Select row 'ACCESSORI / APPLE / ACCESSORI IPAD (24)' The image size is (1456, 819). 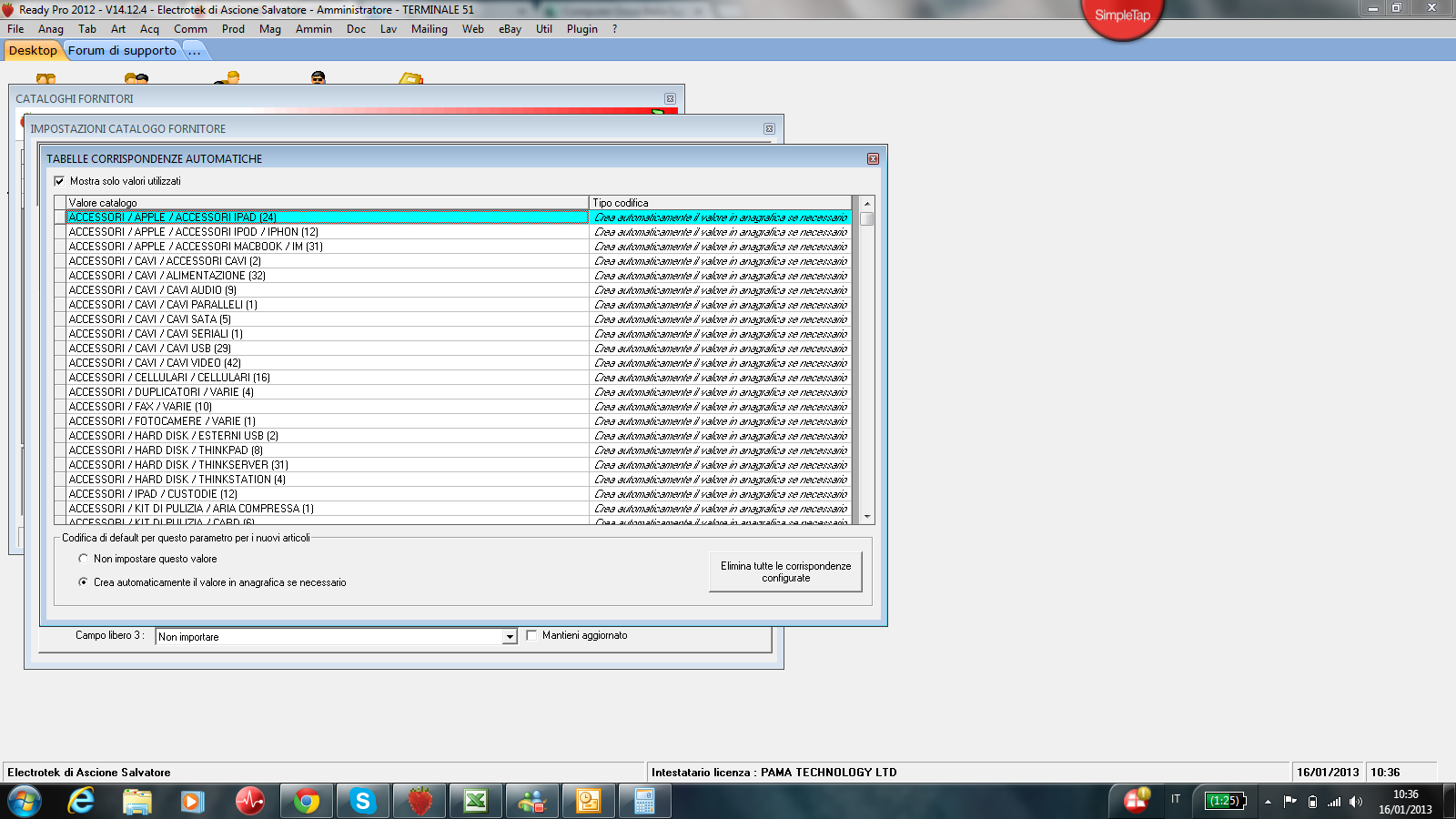[328, 217]
